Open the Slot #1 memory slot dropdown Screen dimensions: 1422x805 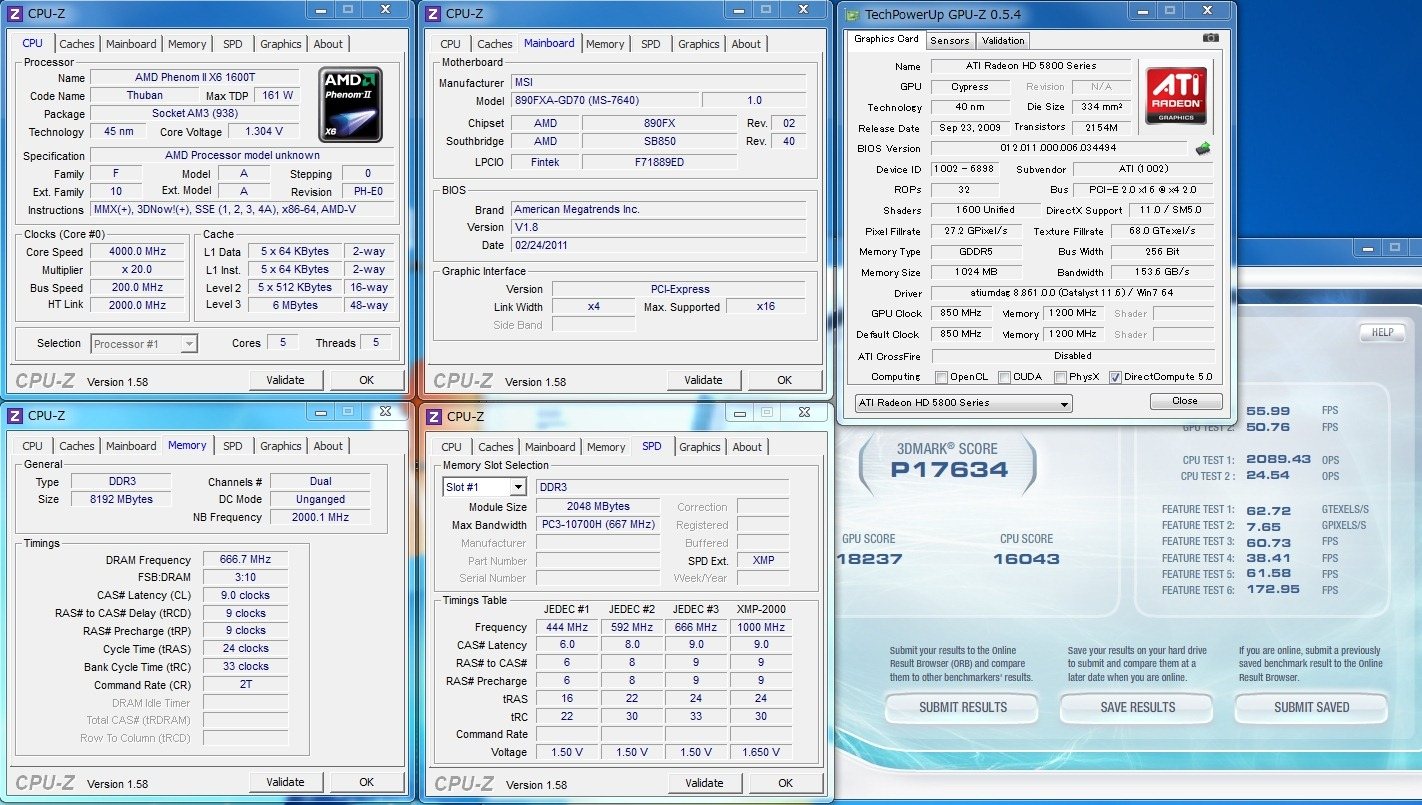tap(485, 487)
